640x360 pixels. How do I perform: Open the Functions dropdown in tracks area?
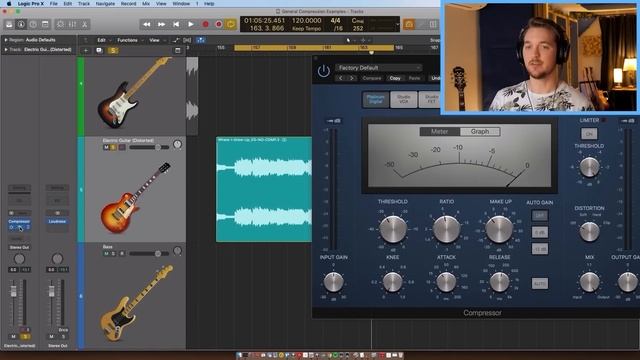coord(130,40)
